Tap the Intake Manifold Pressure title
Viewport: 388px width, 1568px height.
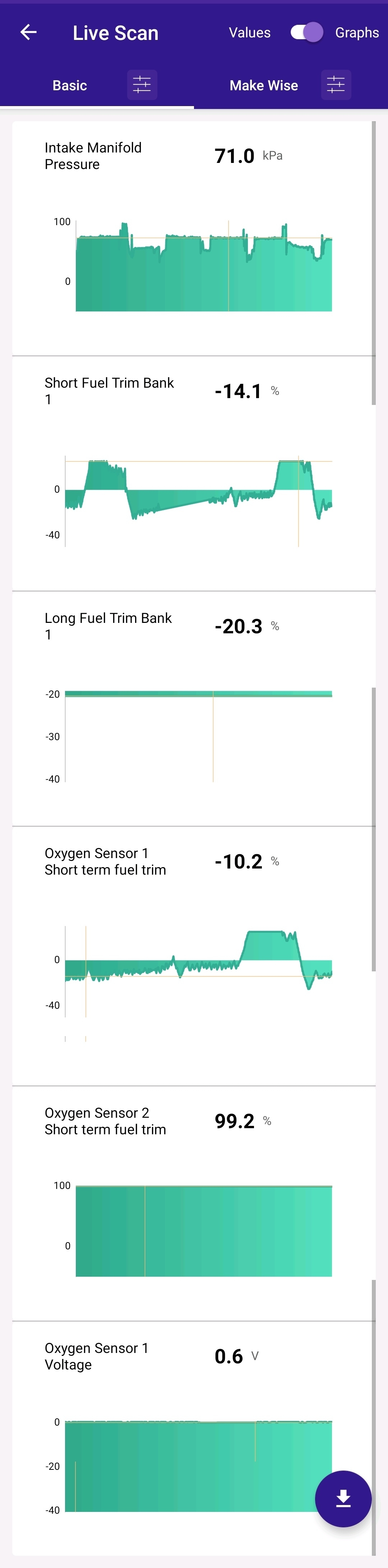[93, 156]
